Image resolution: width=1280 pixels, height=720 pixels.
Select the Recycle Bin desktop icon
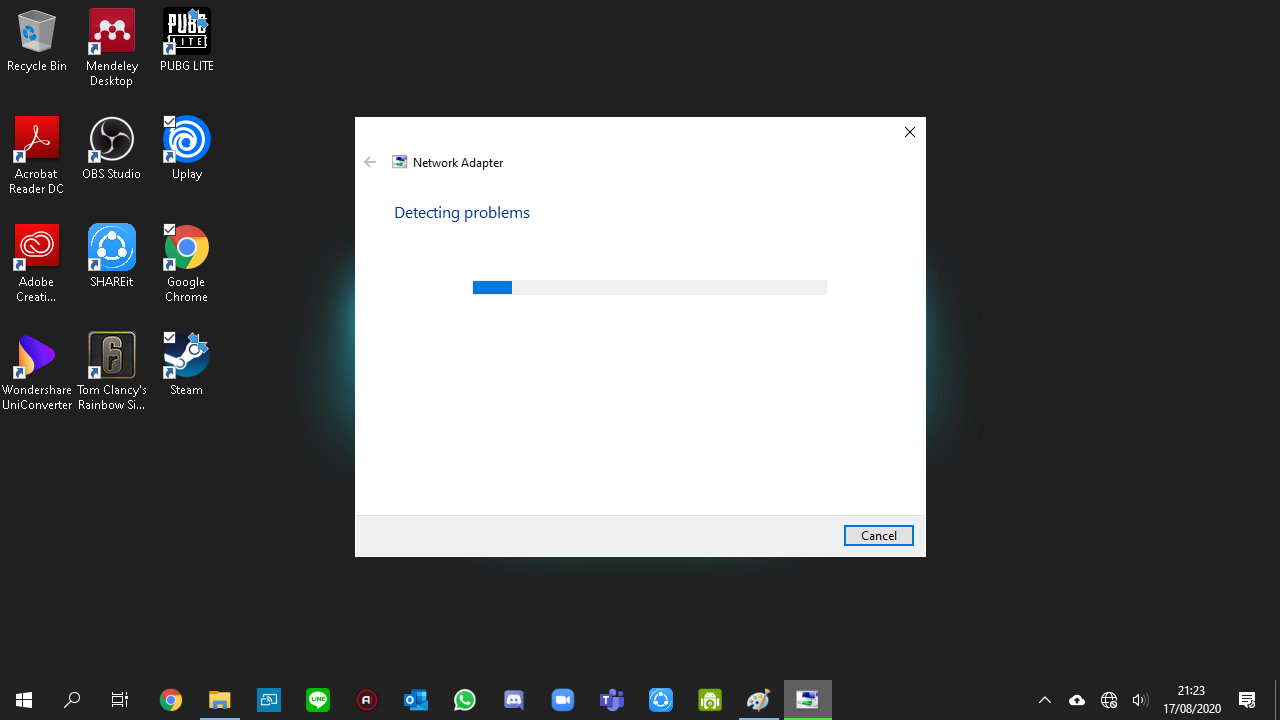click(x=37, y=42)
